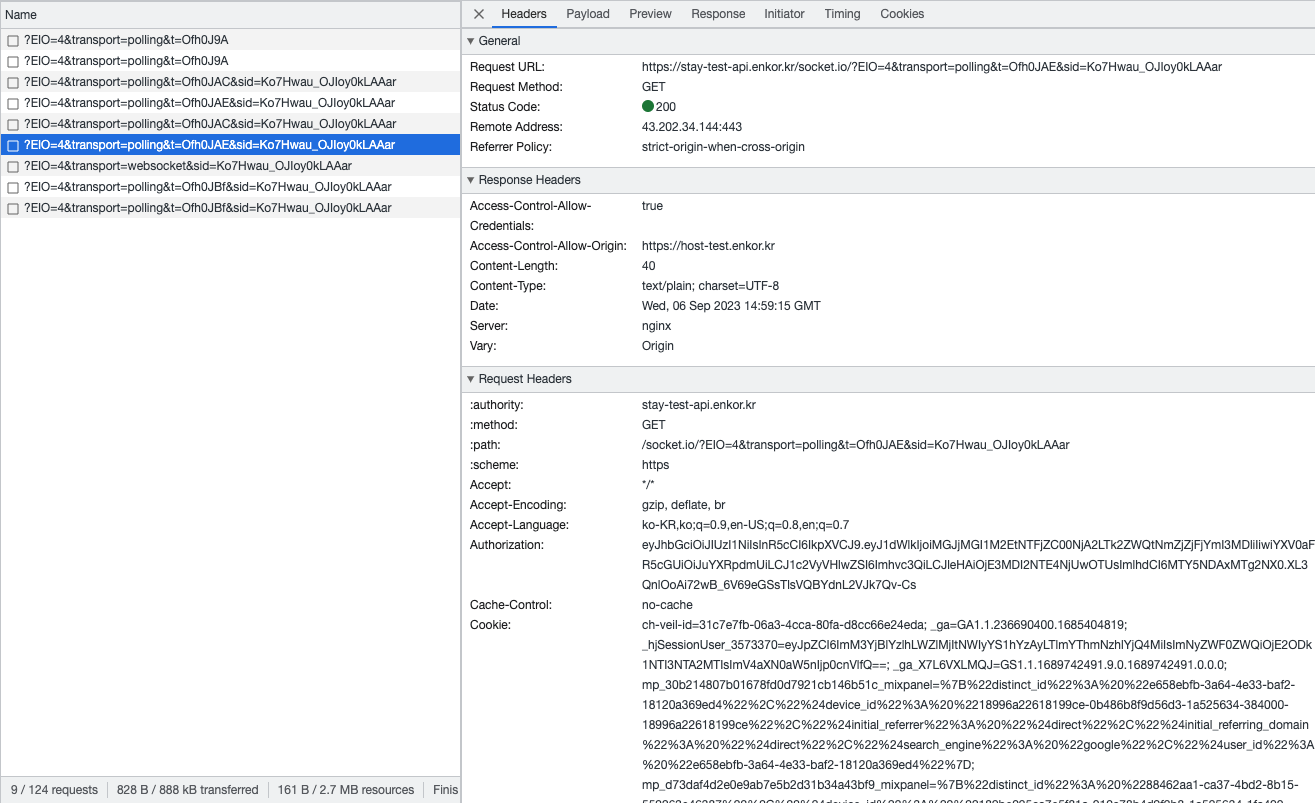Click the :scheme value https
The height and width of the screenshot is (803, 1315).
click(x=656, y=465)
